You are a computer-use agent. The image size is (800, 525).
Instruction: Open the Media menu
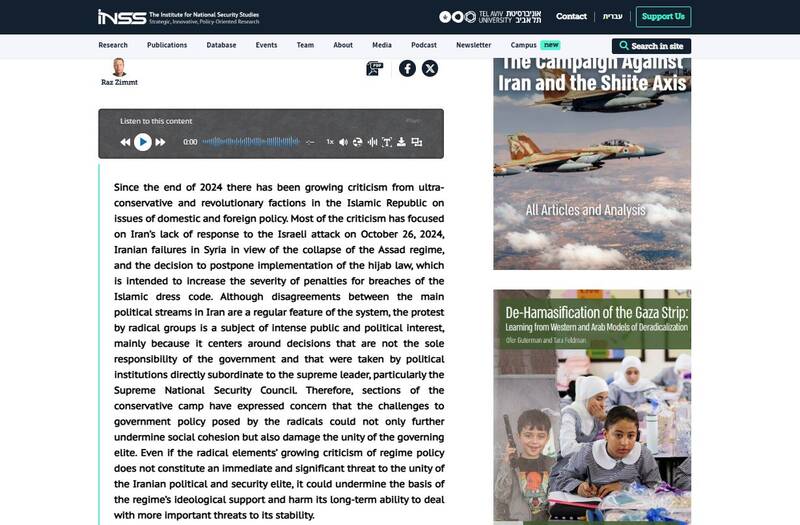pyautogui.click(x=382, y=45)
